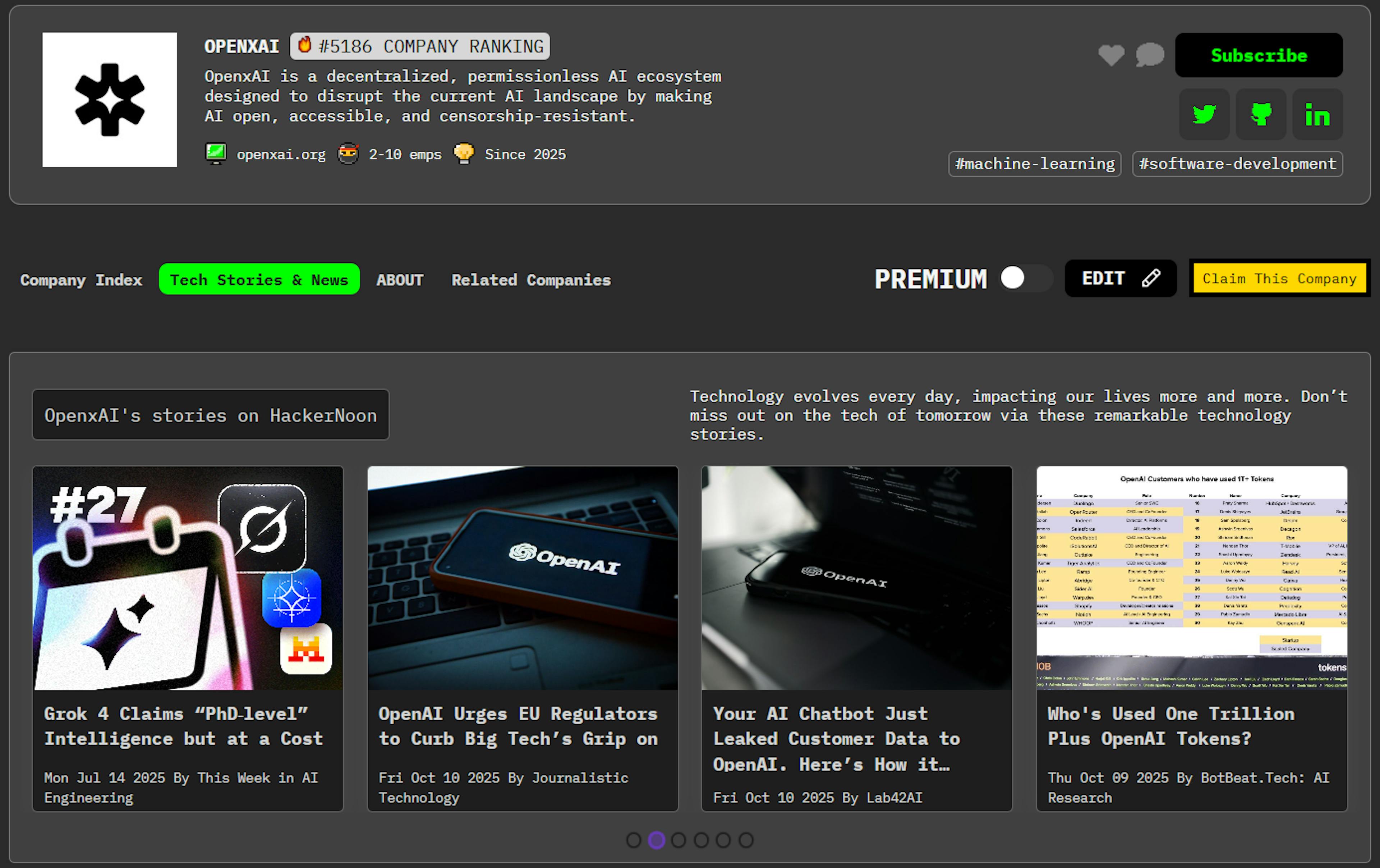Viewport: 1380px width, 868px height.
Task: Open comments using the speech bubble icon
Action: coord(1150,55)
